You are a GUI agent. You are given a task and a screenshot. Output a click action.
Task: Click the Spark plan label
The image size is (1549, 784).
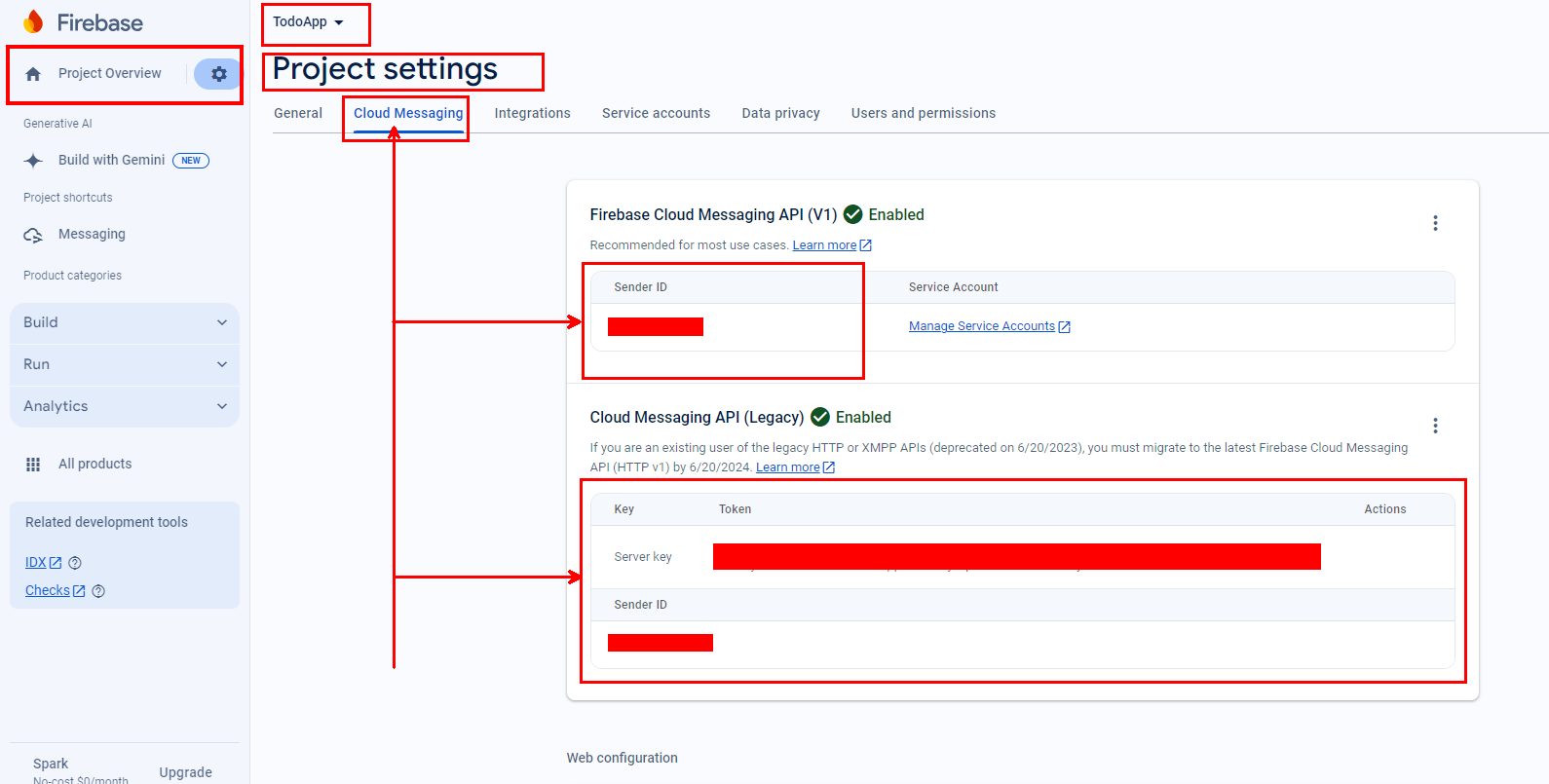pyautogui.click(x=51, y=764)
